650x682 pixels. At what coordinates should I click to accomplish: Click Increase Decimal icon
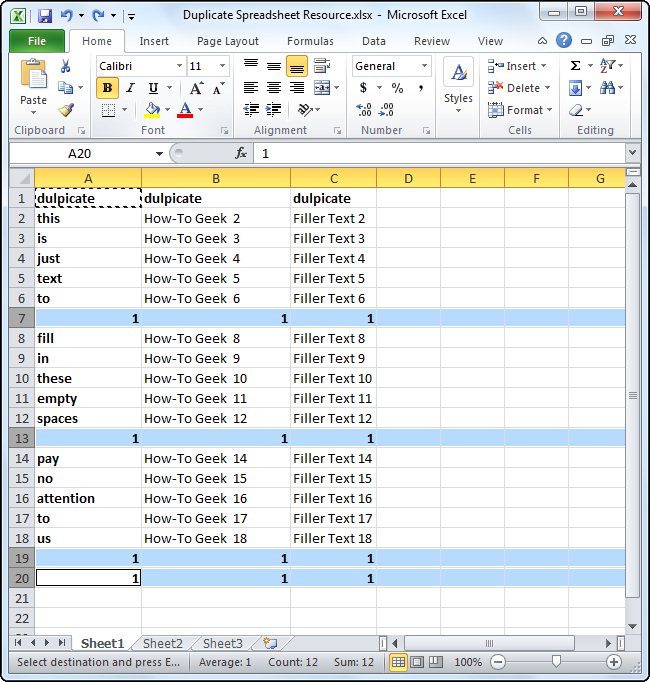[x=364, y=110]
